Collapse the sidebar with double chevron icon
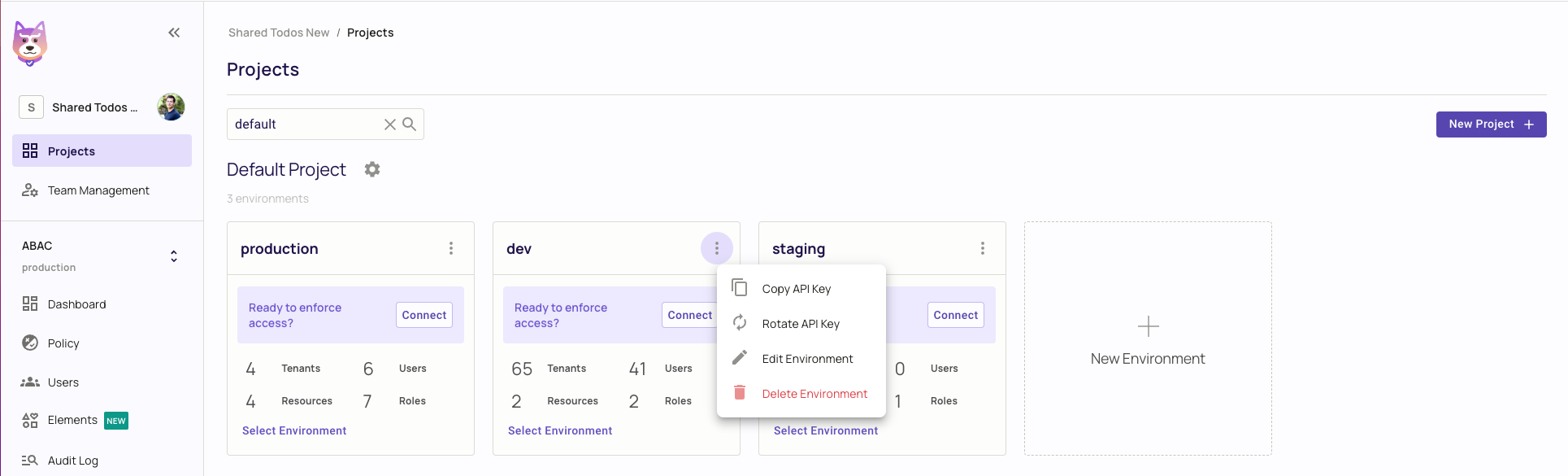 [x=174, y=33]
